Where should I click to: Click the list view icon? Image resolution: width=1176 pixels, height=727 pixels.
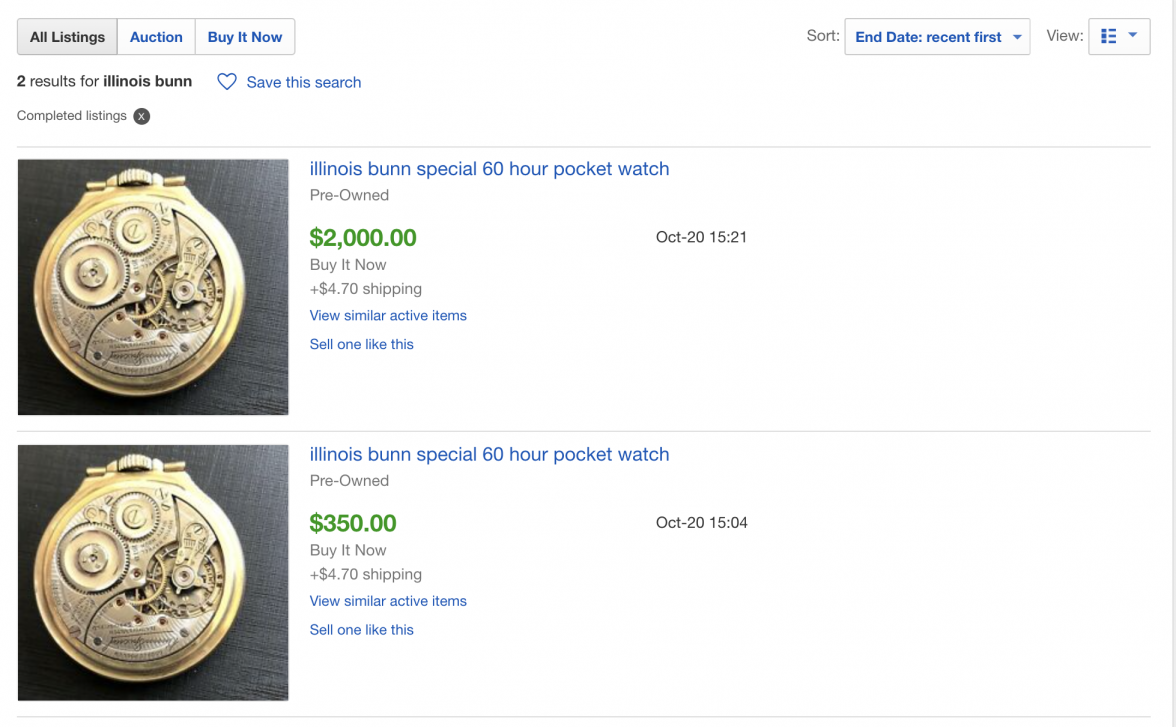pos(1108,37)
